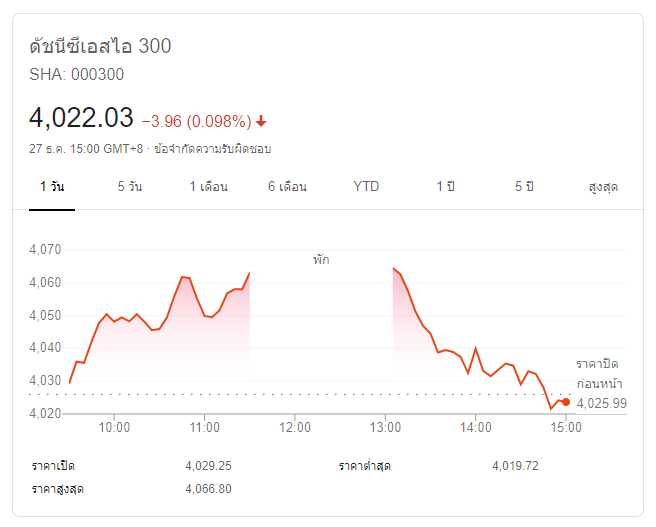656x527 pixels.
Task: Open the ข้อจำกัดความรับผิดชอบ disclaimer link
Action: [212, 148]
